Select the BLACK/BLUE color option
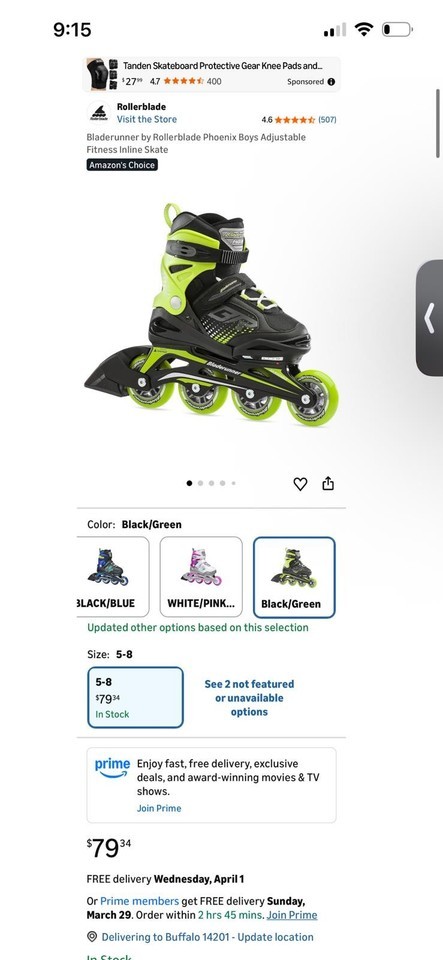Screen dimensions: 443x960 point(113,577)
